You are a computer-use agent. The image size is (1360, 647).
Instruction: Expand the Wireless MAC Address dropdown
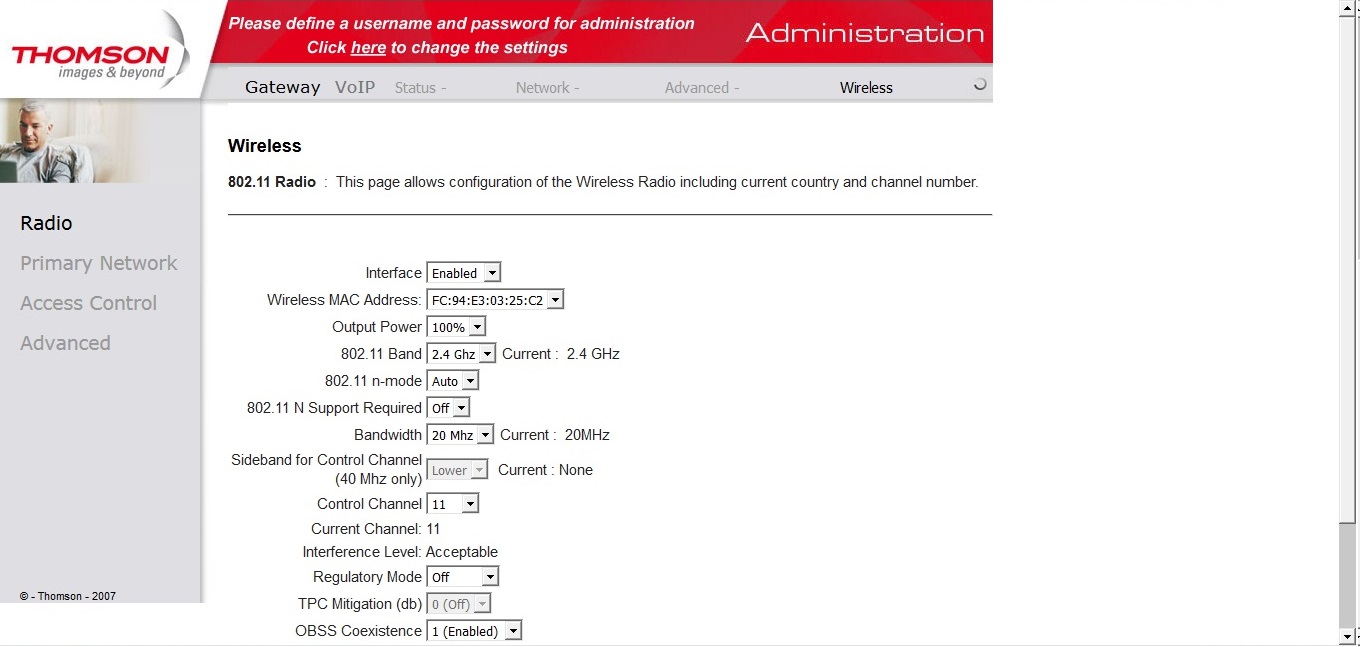point(495,300)
